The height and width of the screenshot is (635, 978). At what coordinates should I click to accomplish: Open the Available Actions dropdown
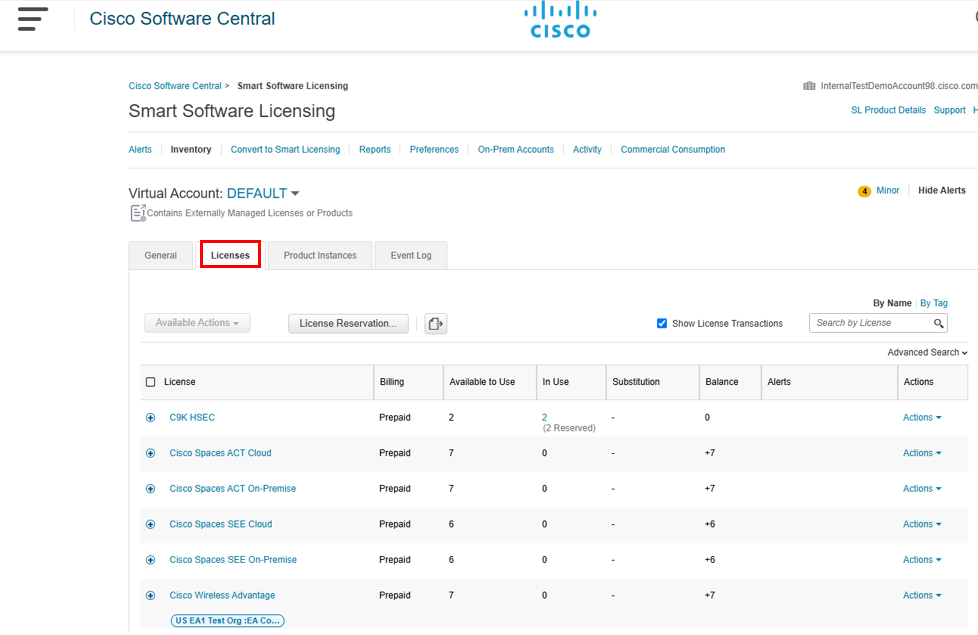pos(197,322)
